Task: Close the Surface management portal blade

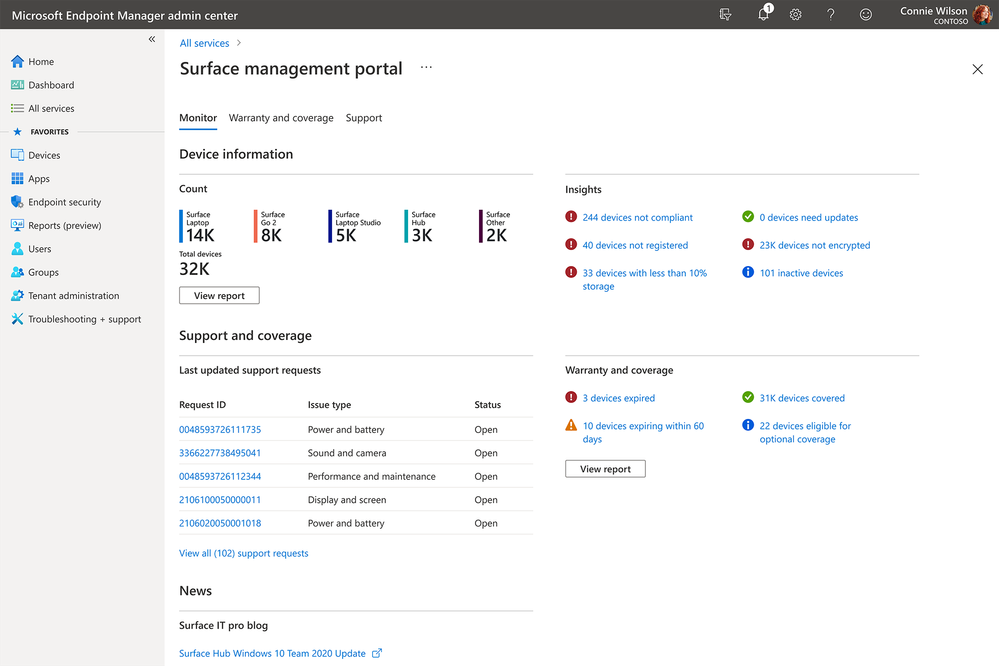Action: (977, 69)
